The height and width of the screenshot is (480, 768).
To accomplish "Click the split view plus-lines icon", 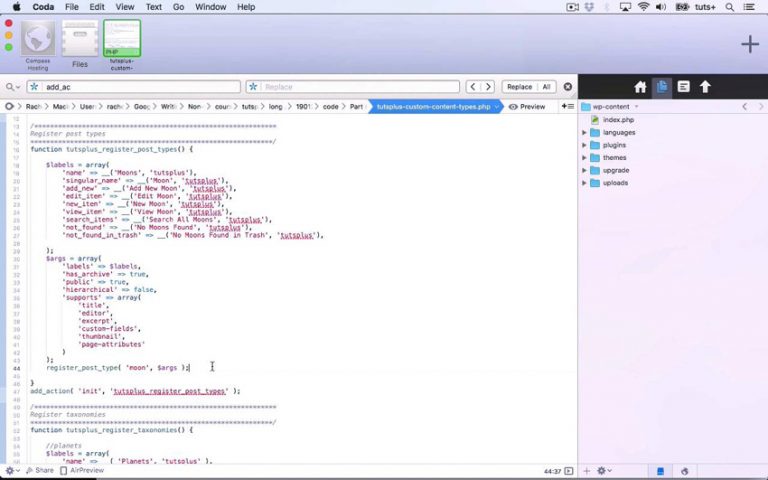I will tap(568, 106).
